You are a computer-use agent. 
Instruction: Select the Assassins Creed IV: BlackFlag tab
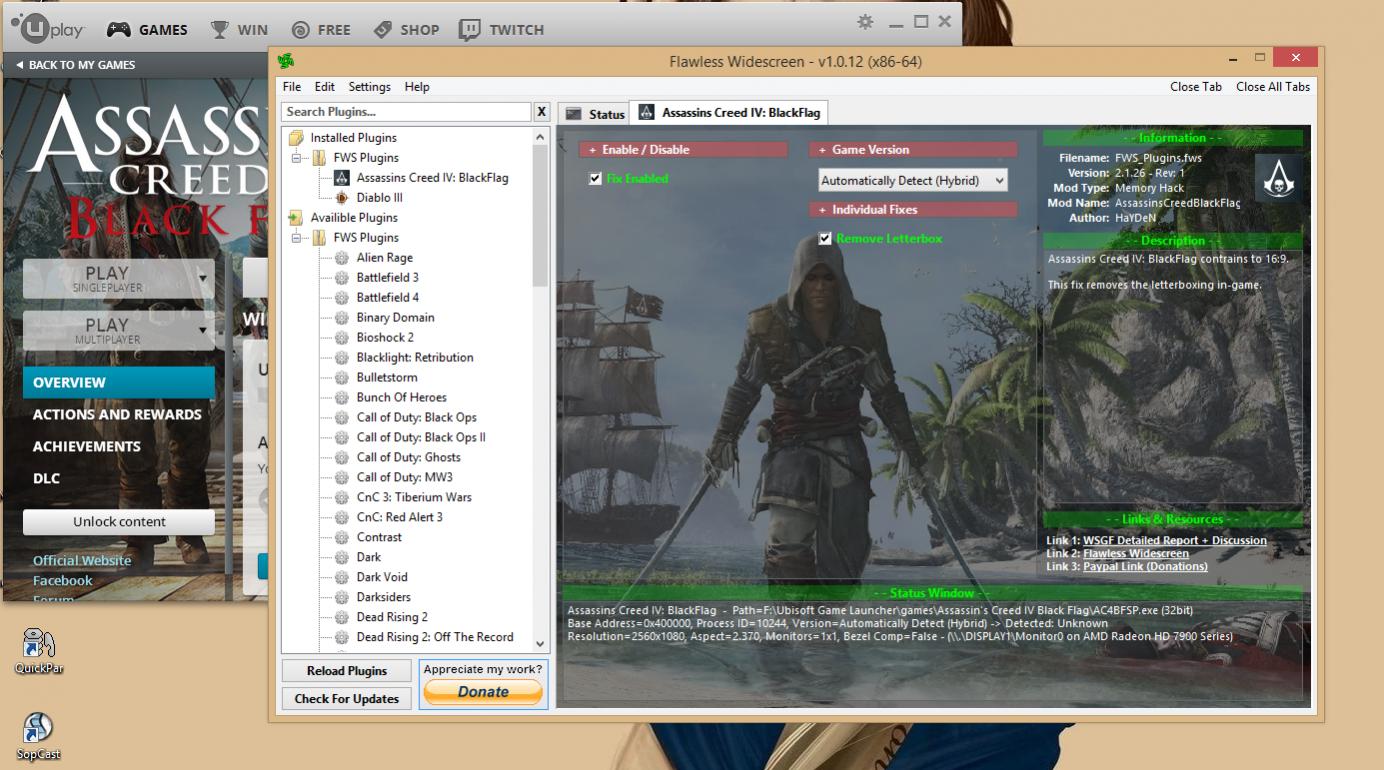(729, 112)
